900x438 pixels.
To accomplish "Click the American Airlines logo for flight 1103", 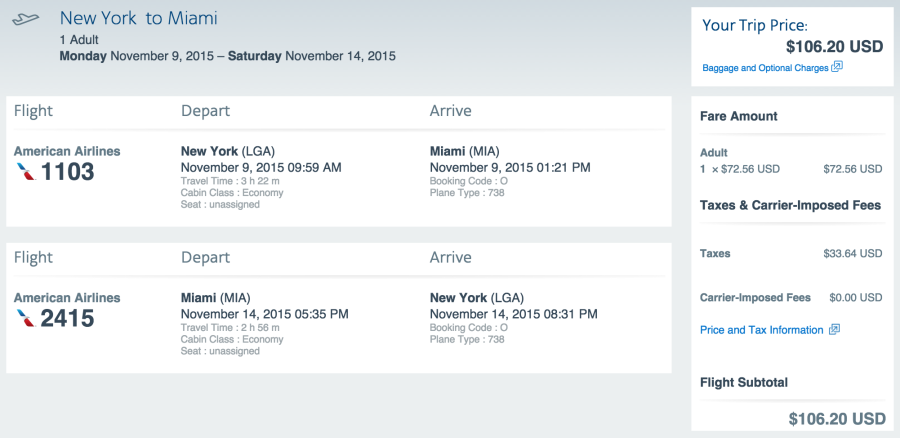I will pos(26,172).
